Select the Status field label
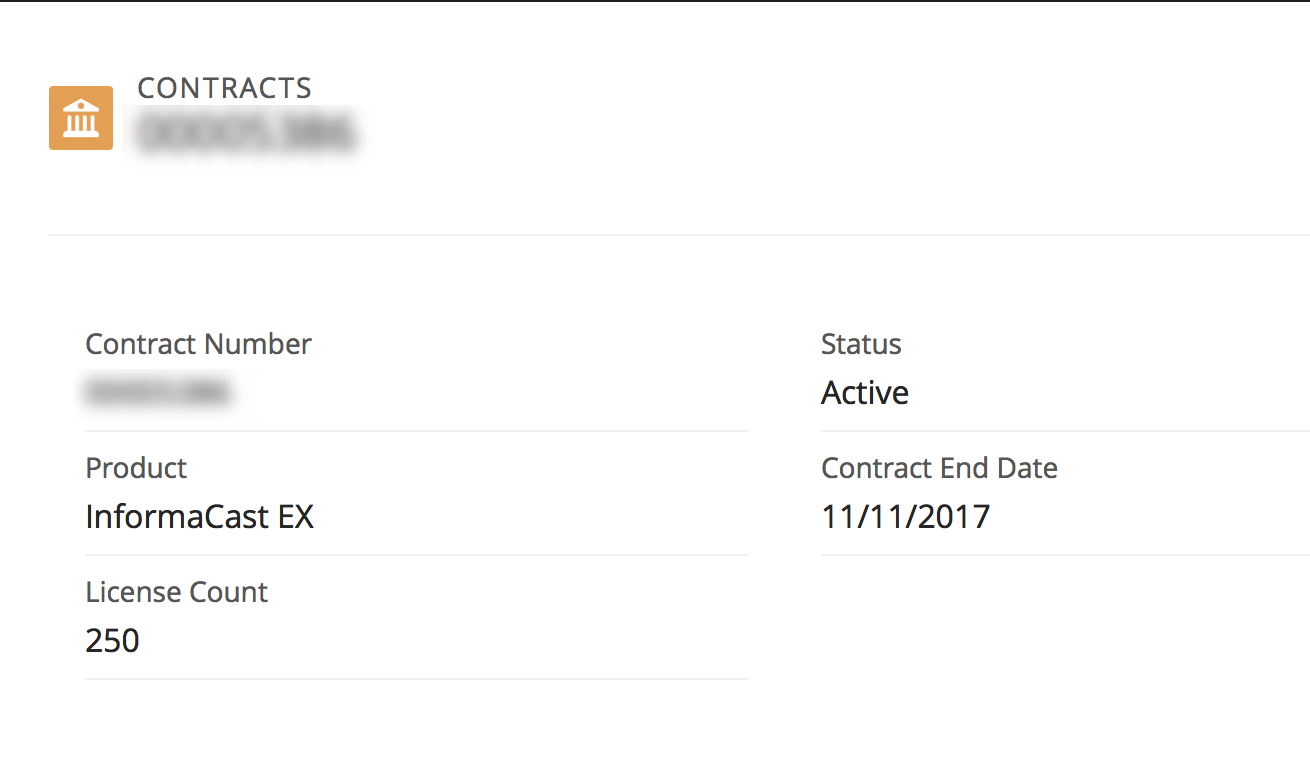This screenshot has height=761, width=1310. (x=861, y=344)
